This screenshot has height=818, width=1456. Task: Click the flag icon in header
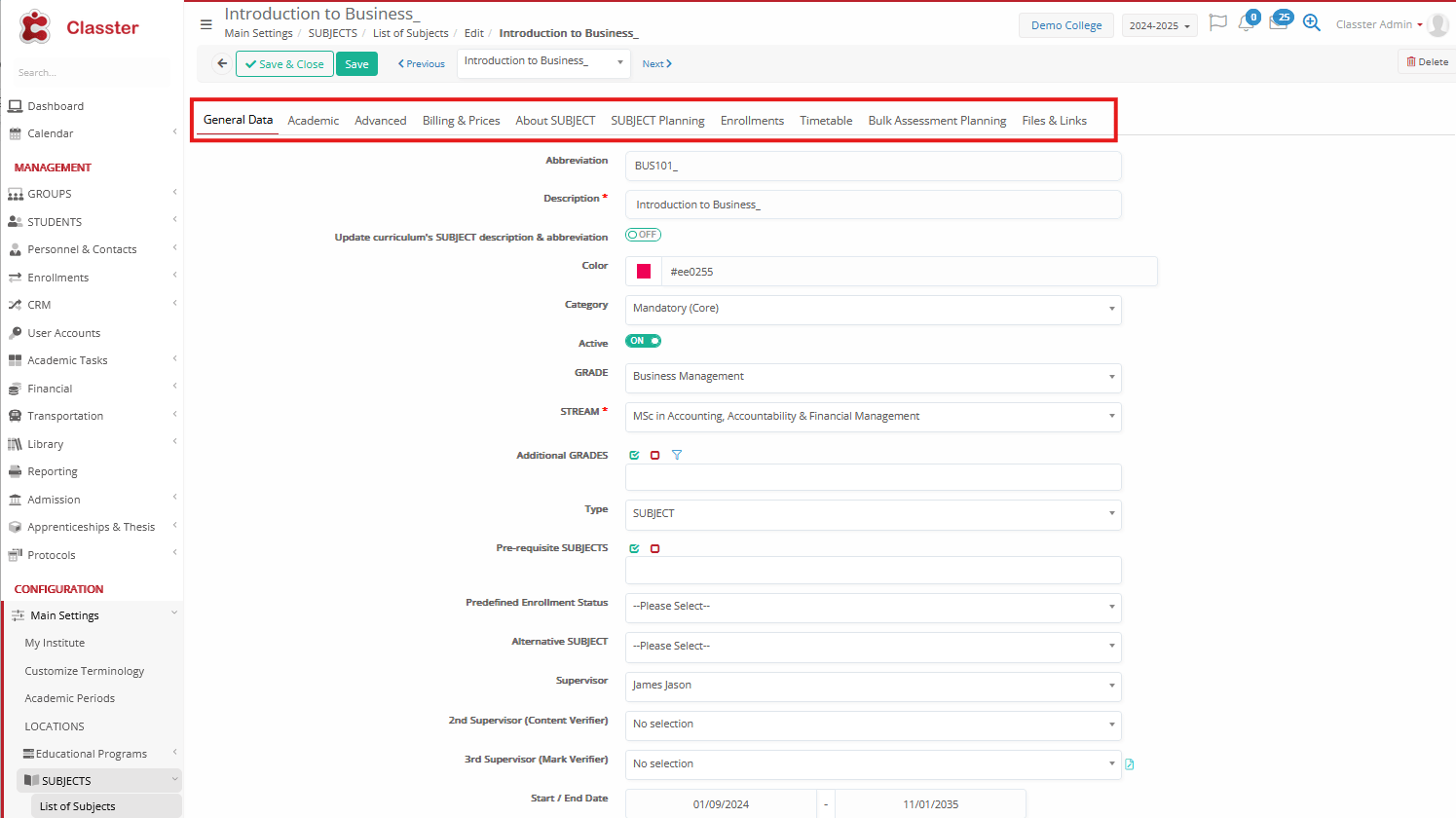pos(1217,22)
